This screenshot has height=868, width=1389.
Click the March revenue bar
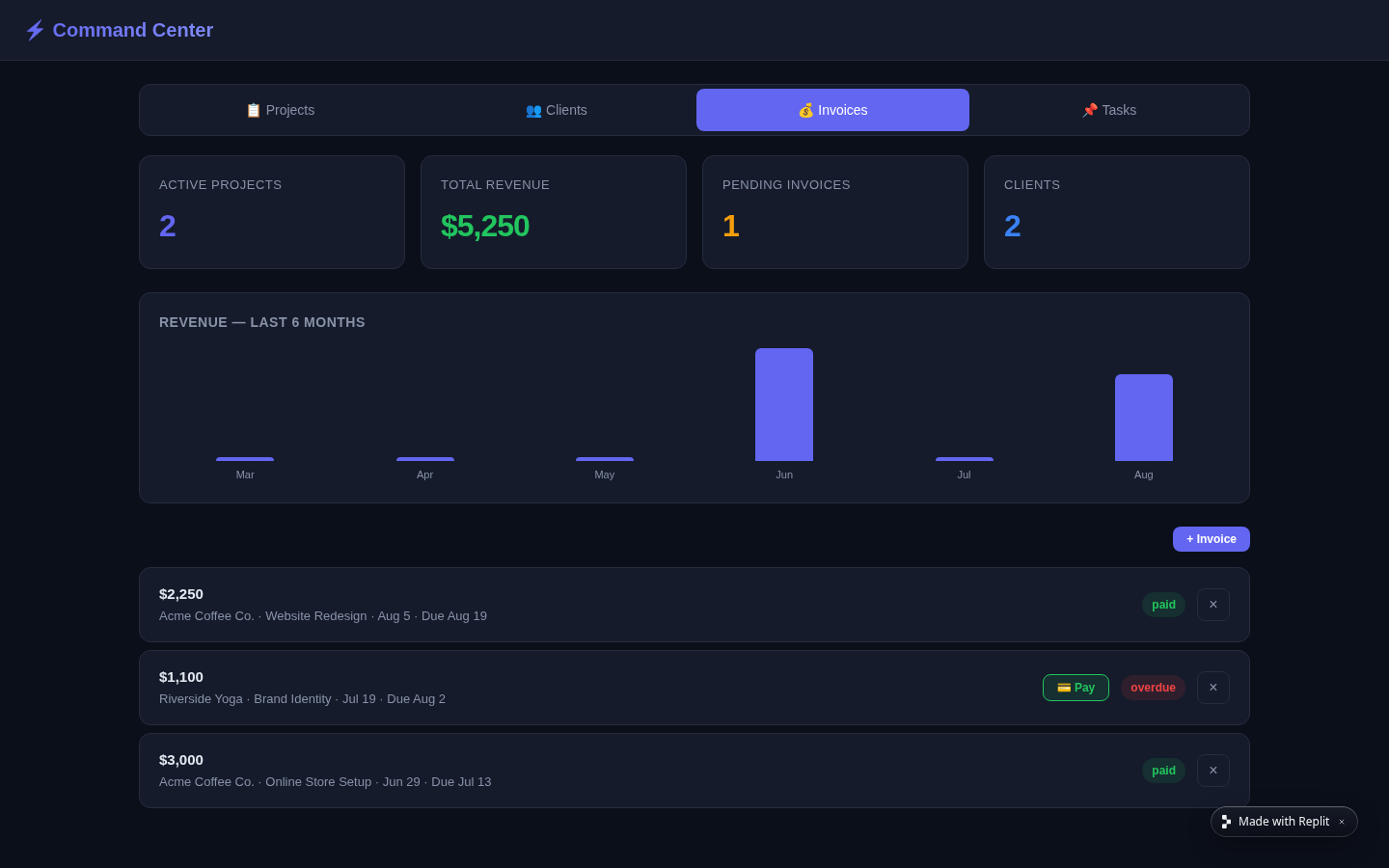[x=245, y=459]
